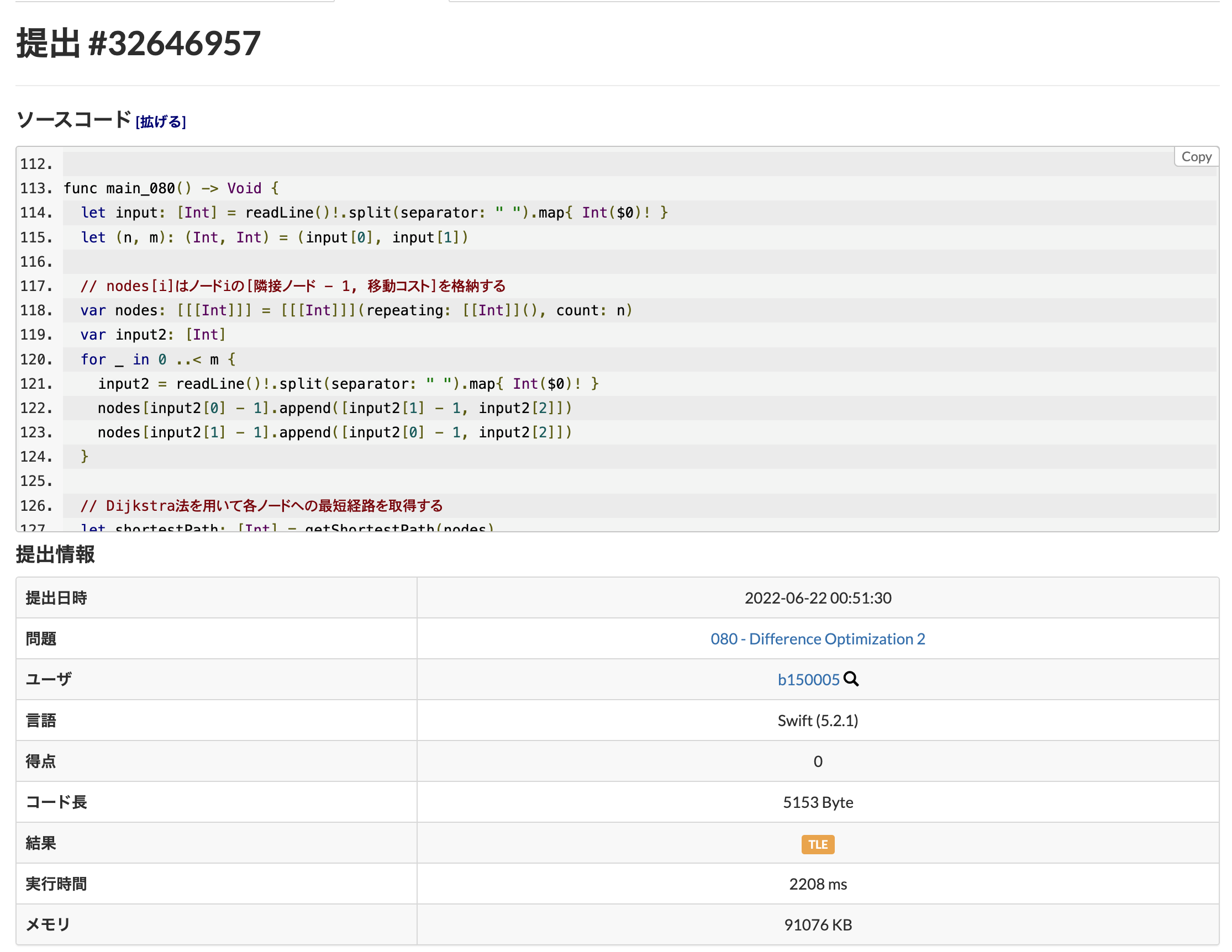Expand the source code with [拡げる]

(x=161, y=122)
